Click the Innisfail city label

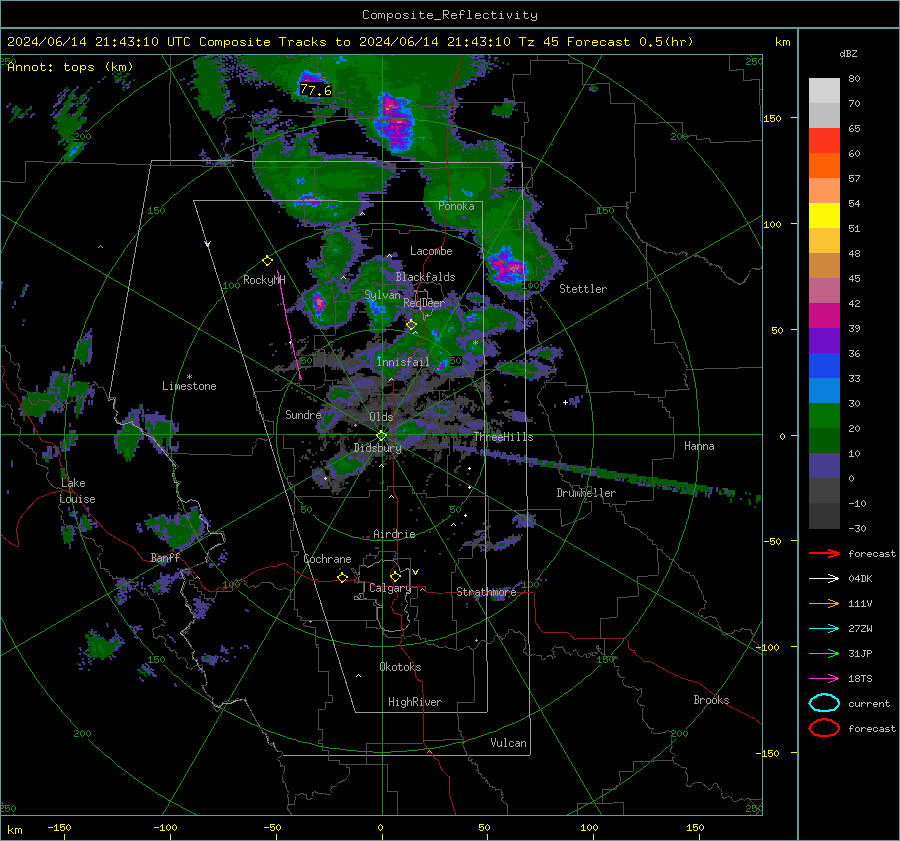click(x=403, y=362)
